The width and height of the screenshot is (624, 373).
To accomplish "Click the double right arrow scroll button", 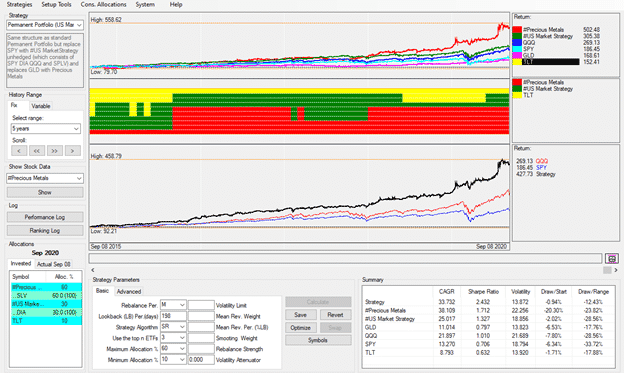I will click(x=55, y=150).
